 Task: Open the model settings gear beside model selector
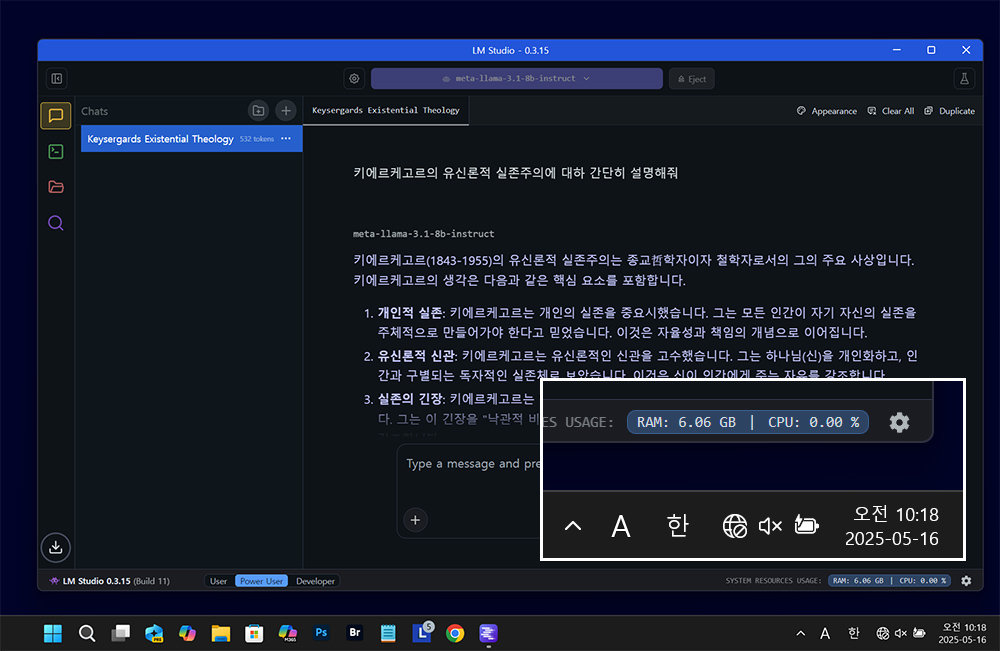[x=354, y=79]
